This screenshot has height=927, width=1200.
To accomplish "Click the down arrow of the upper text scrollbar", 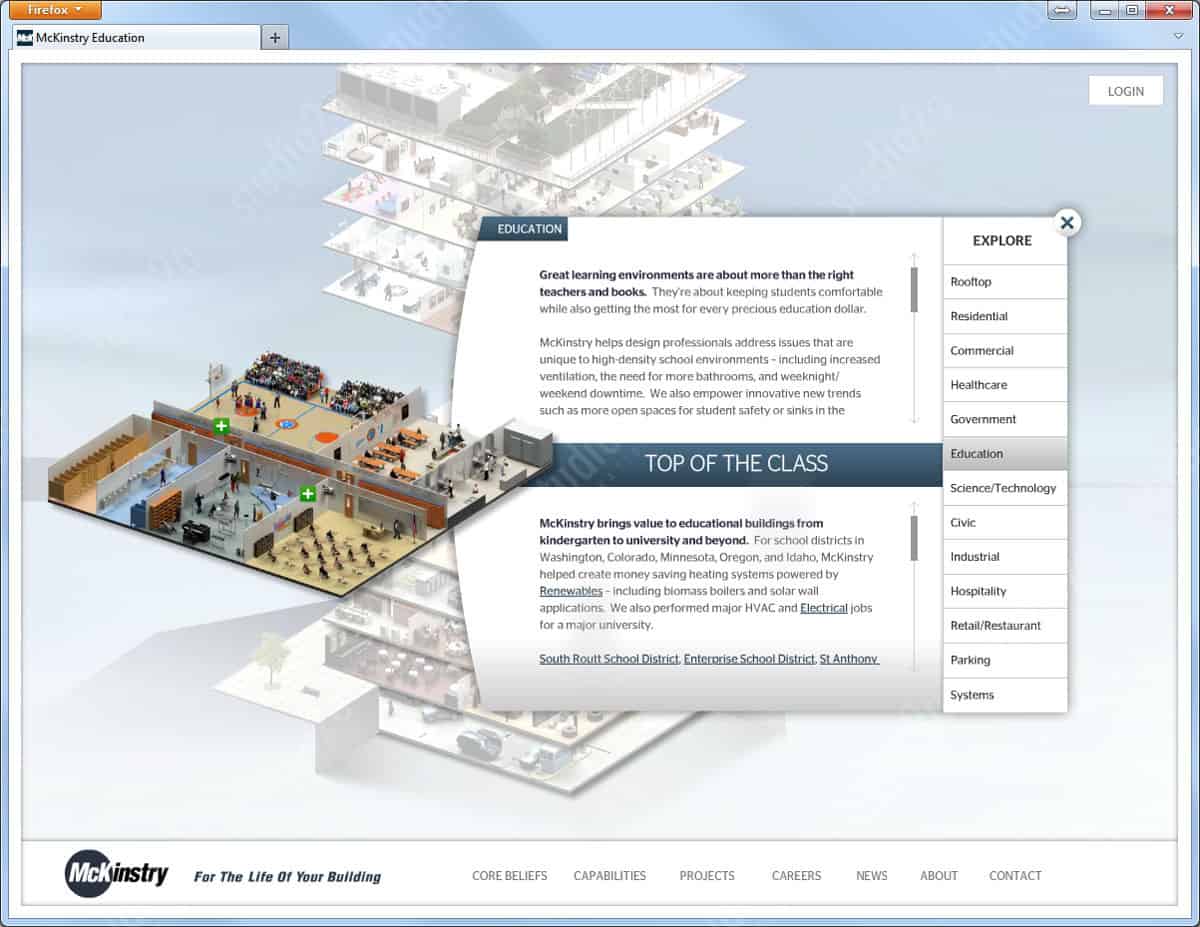I will coord(914,419).
